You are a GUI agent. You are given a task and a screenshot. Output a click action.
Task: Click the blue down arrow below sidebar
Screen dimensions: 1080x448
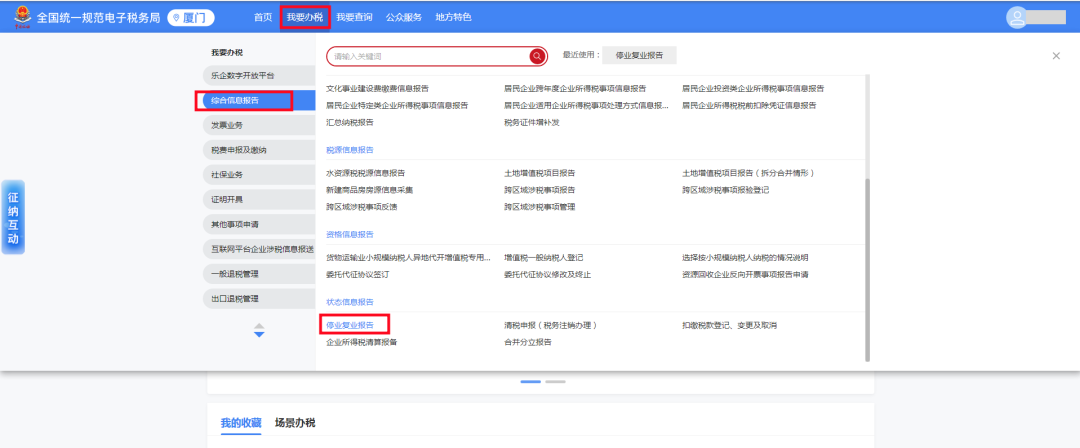pyautogui.click(x=259, y=334)
